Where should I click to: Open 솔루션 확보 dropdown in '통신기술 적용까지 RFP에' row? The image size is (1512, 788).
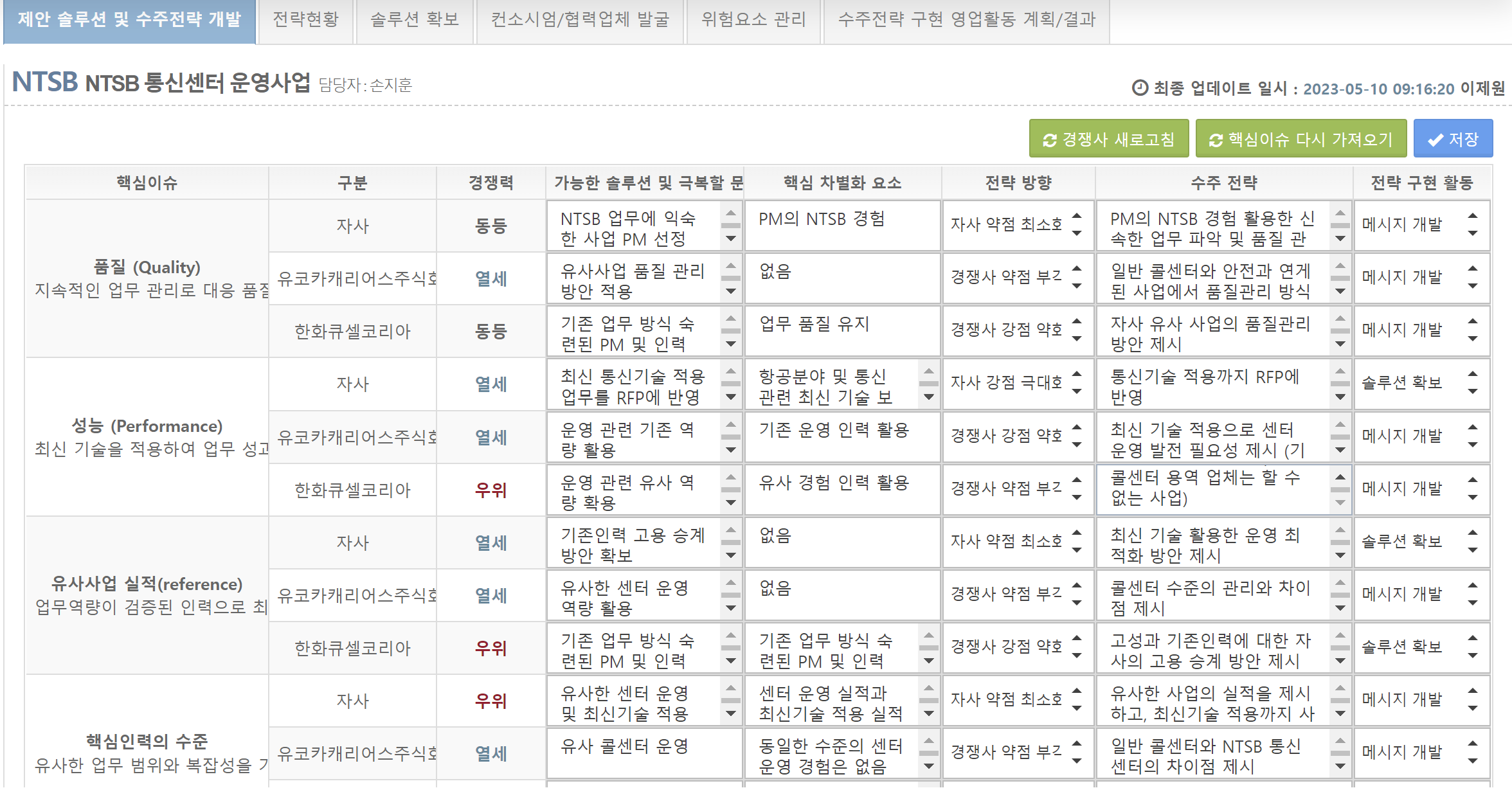(x=1422, y=383)
